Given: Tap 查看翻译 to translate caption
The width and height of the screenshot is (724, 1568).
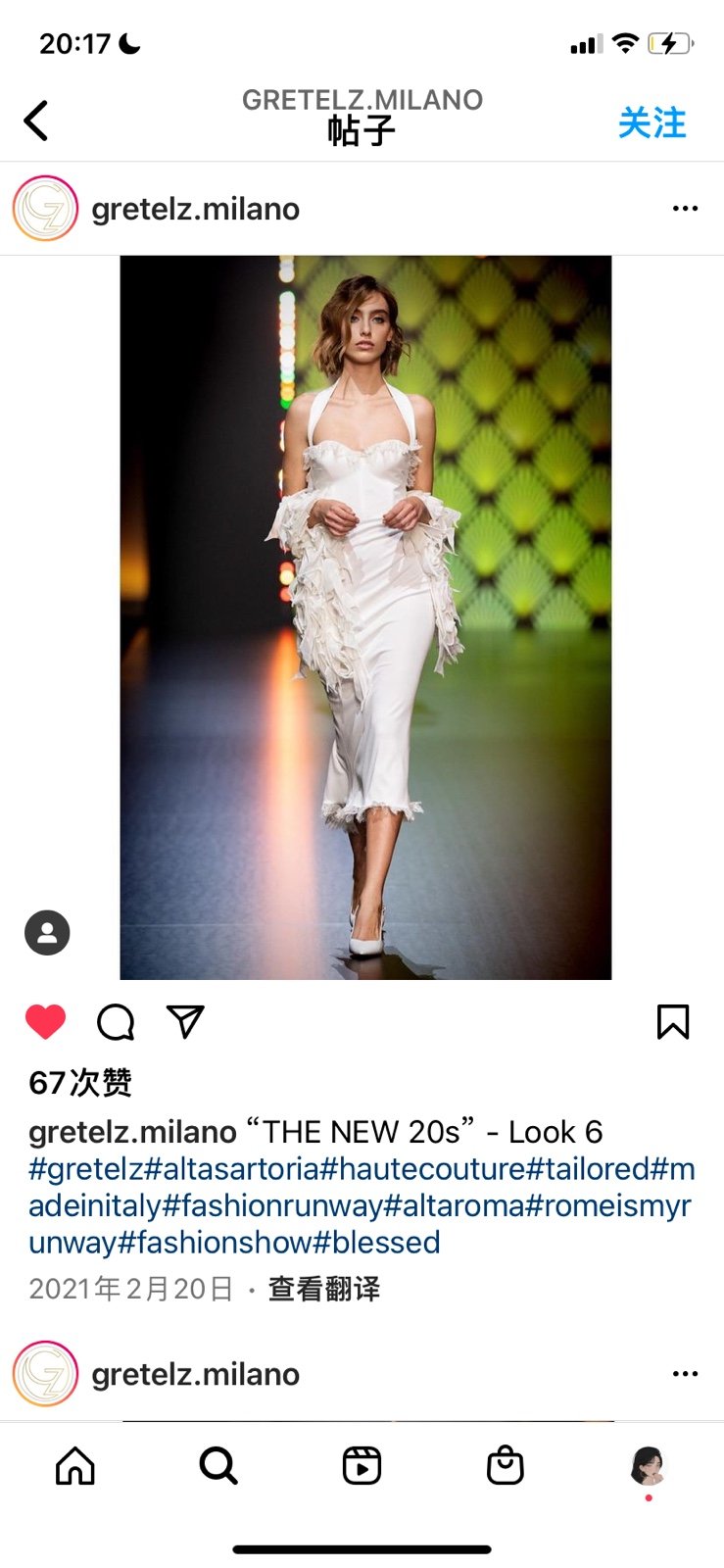Looking at the screenshot, I should click(x=324, y=1289).
